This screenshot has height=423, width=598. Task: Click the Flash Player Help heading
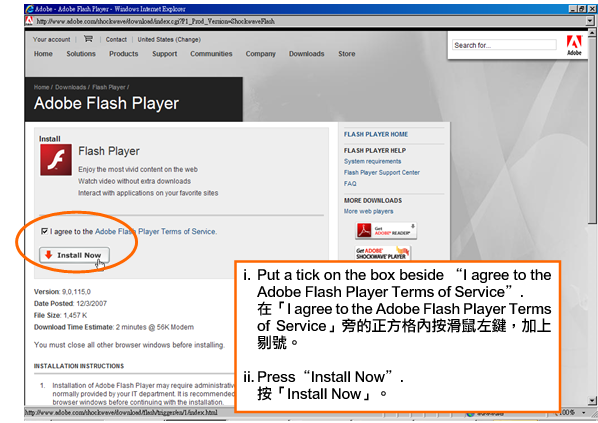pyautogui.click(x=375, y=151)
